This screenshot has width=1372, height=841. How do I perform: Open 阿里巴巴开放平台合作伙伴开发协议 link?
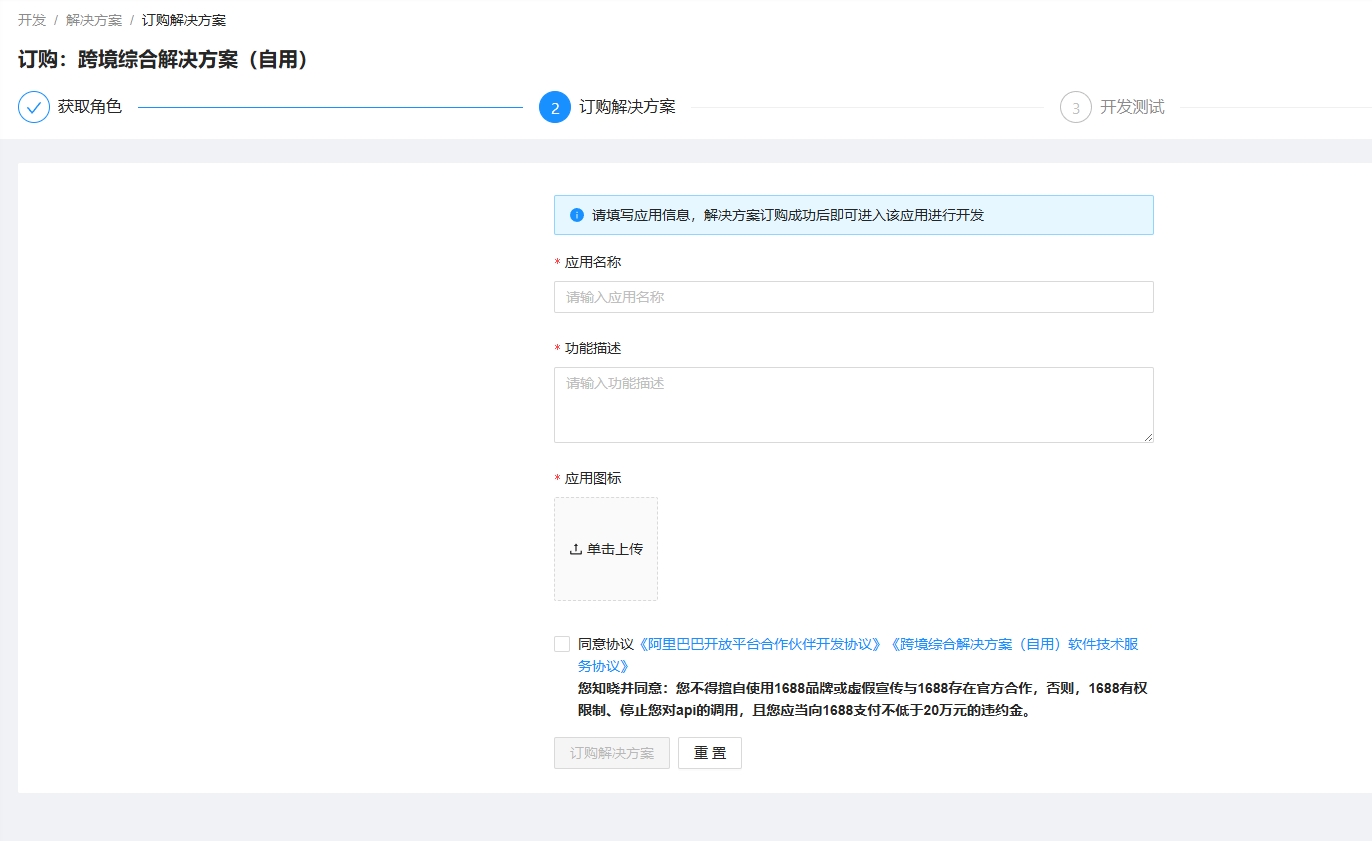[762, 644]
